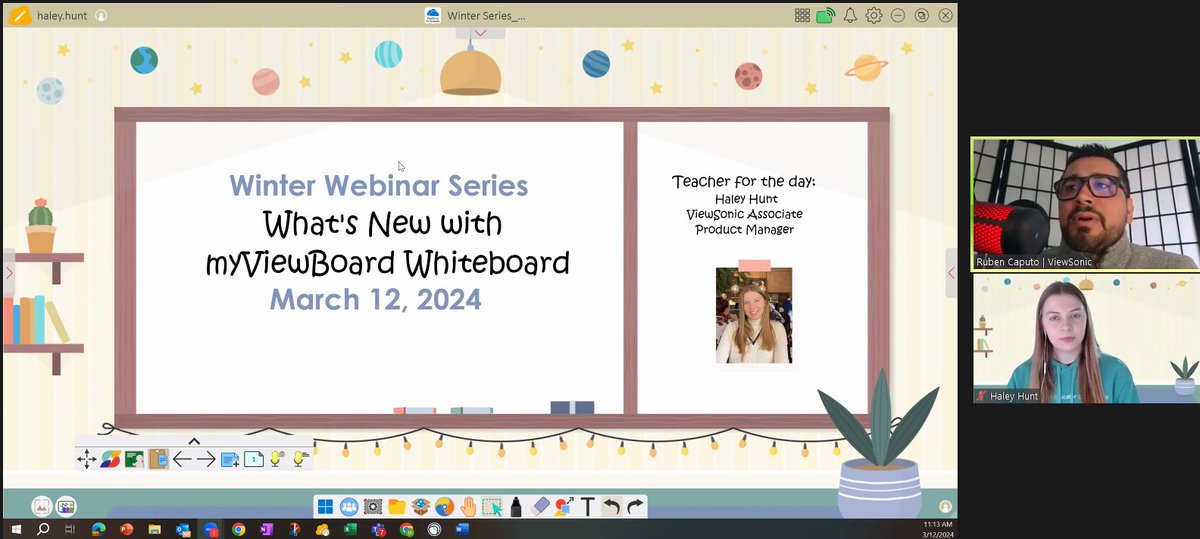The width and height of the screenshot is (1200, 539).
Task: Click the 'myViewBoard Whiteboard' title line
Action: pyautogui.click(x=388, y=263)
